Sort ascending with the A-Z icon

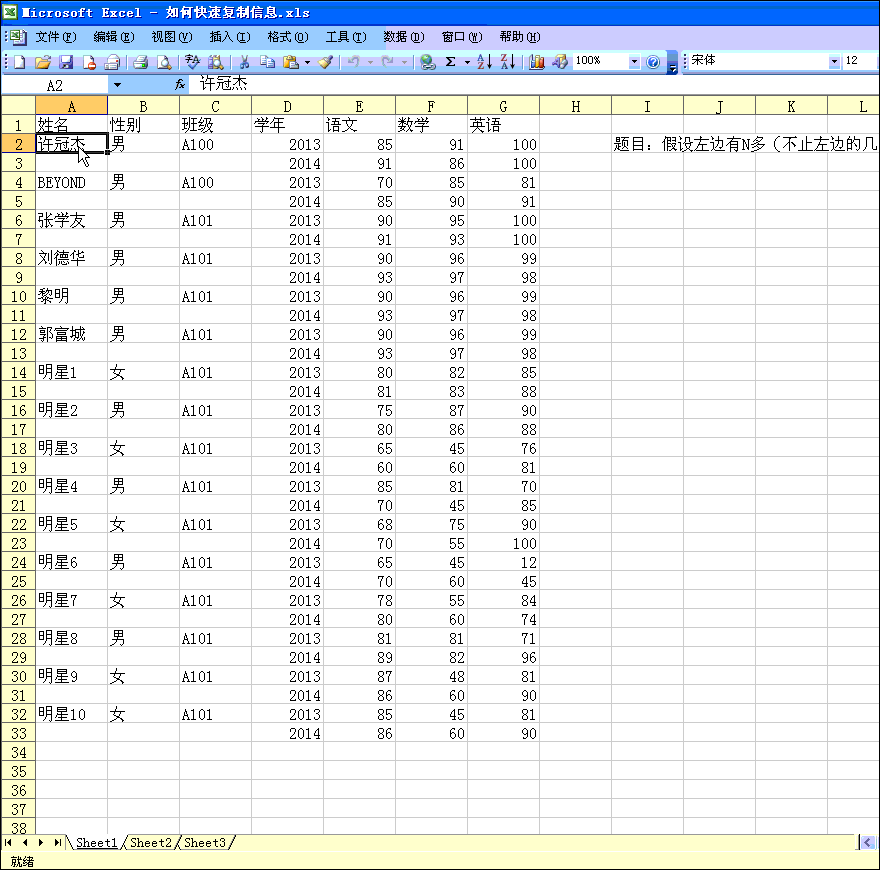[484, 62]
